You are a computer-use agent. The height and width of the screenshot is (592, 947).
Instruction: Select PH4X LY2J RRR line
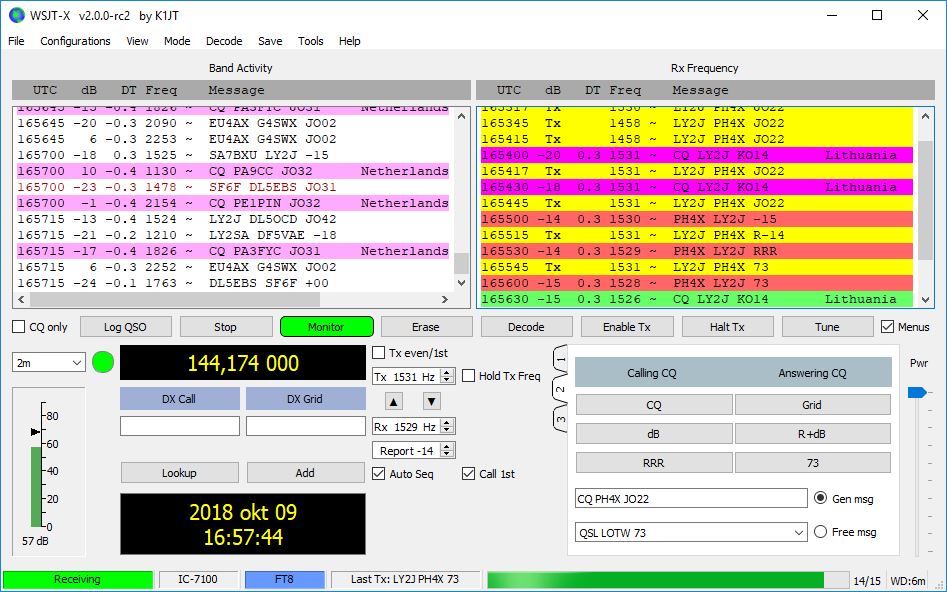[x=697, y=251]
